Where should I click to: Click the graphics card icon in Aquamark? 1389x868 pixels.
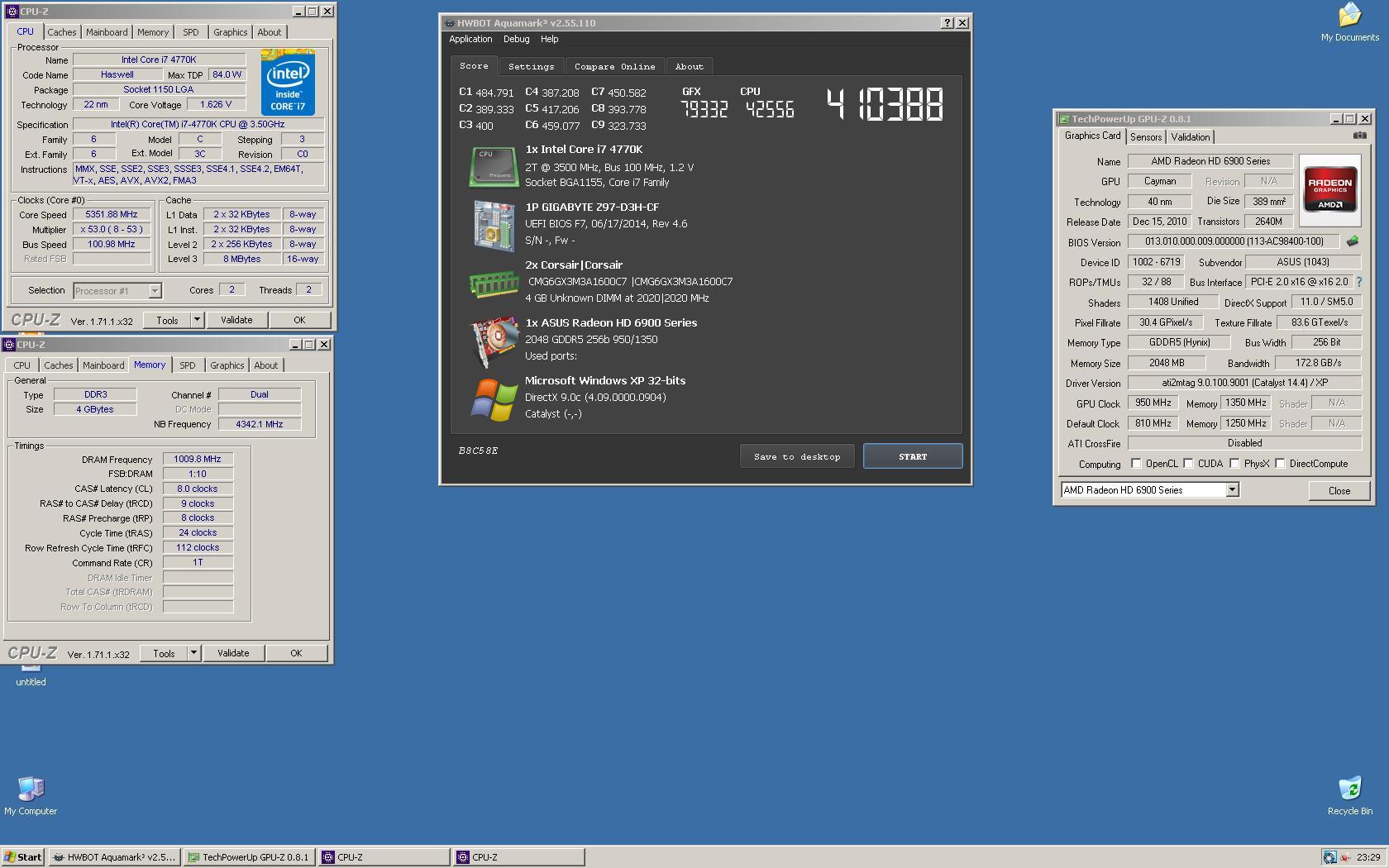point(494,342)
